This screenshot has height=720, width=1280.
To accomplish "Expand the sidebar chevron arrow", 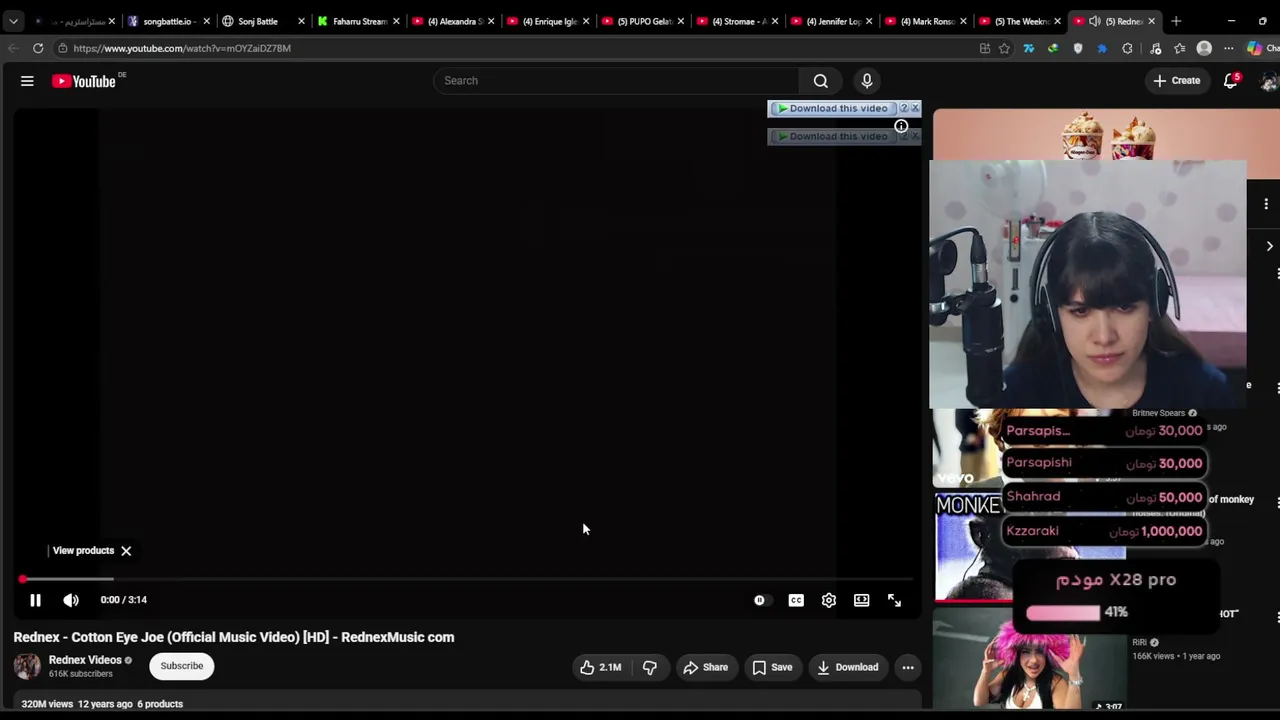I will pyautogui.click(x=1269, y=246).
